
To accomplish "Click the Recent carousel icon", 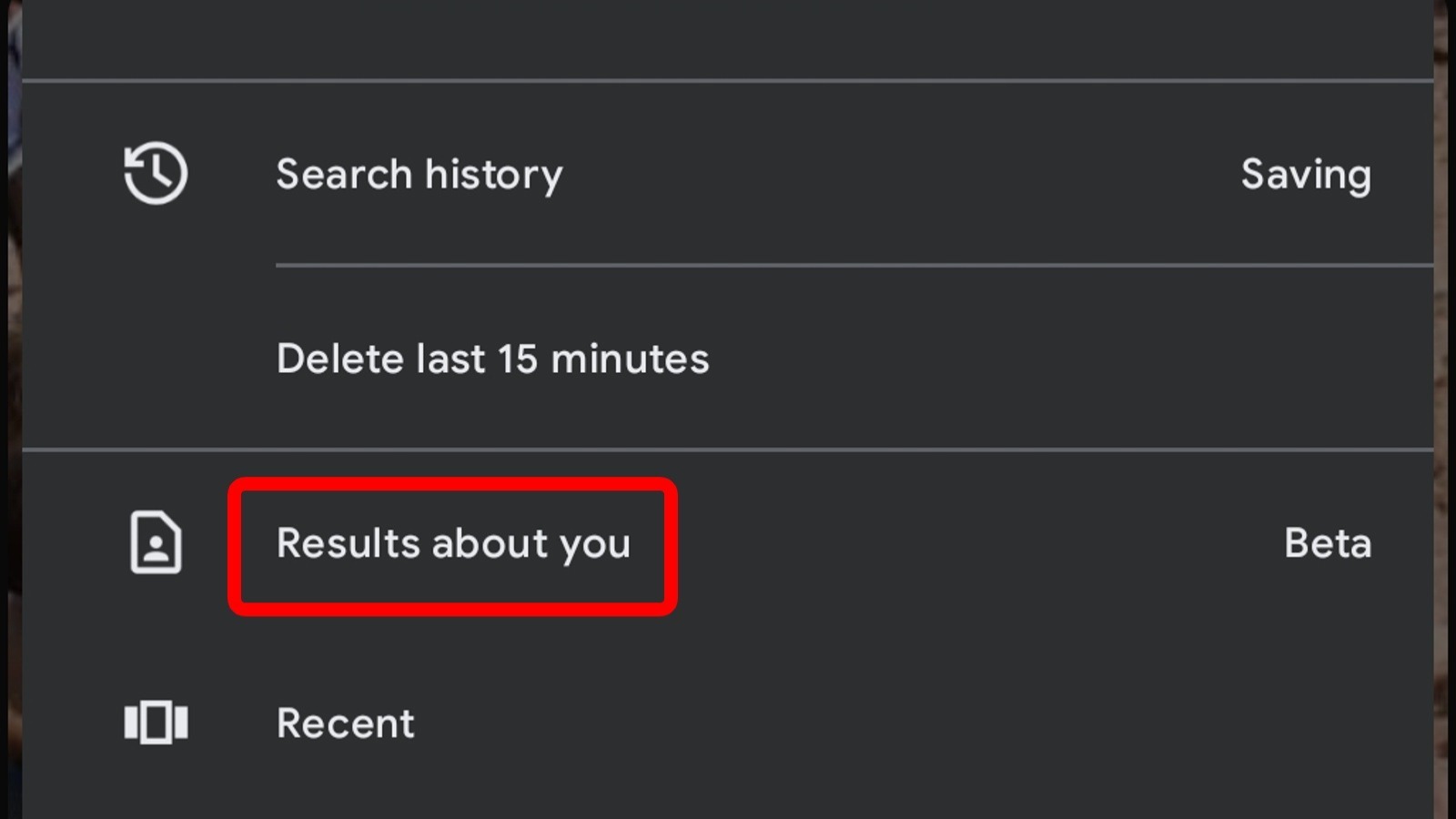I will 156,723.
